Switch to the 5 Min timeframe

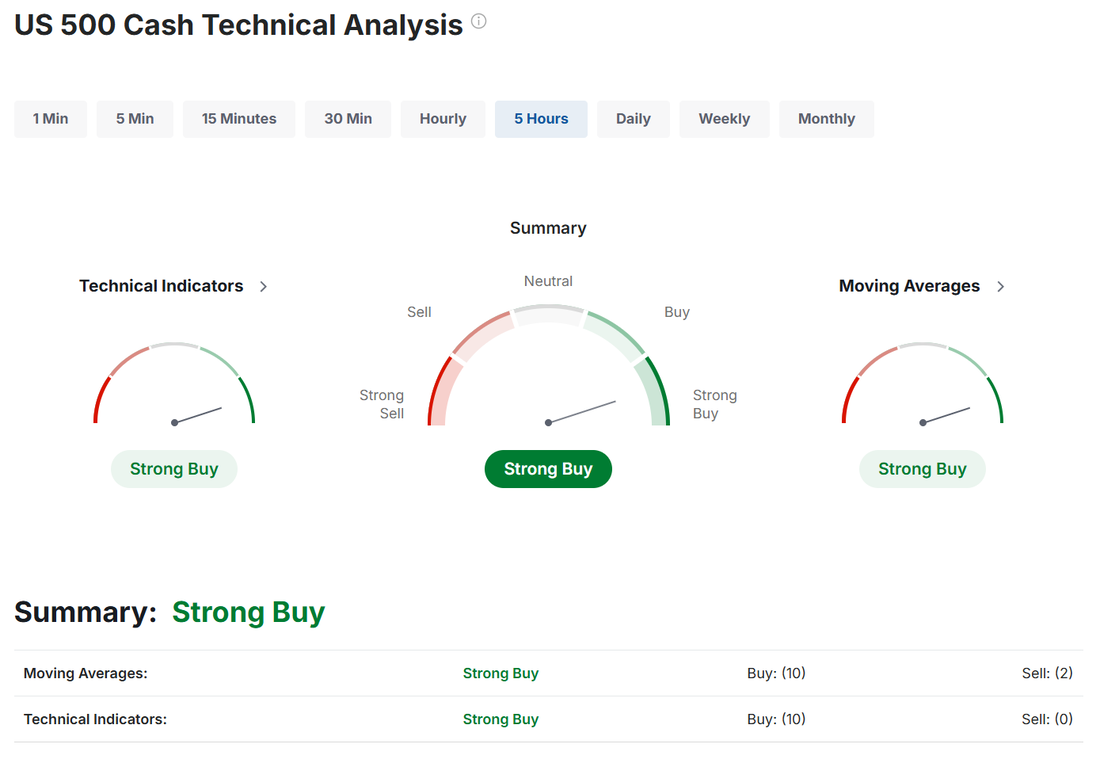135,119
